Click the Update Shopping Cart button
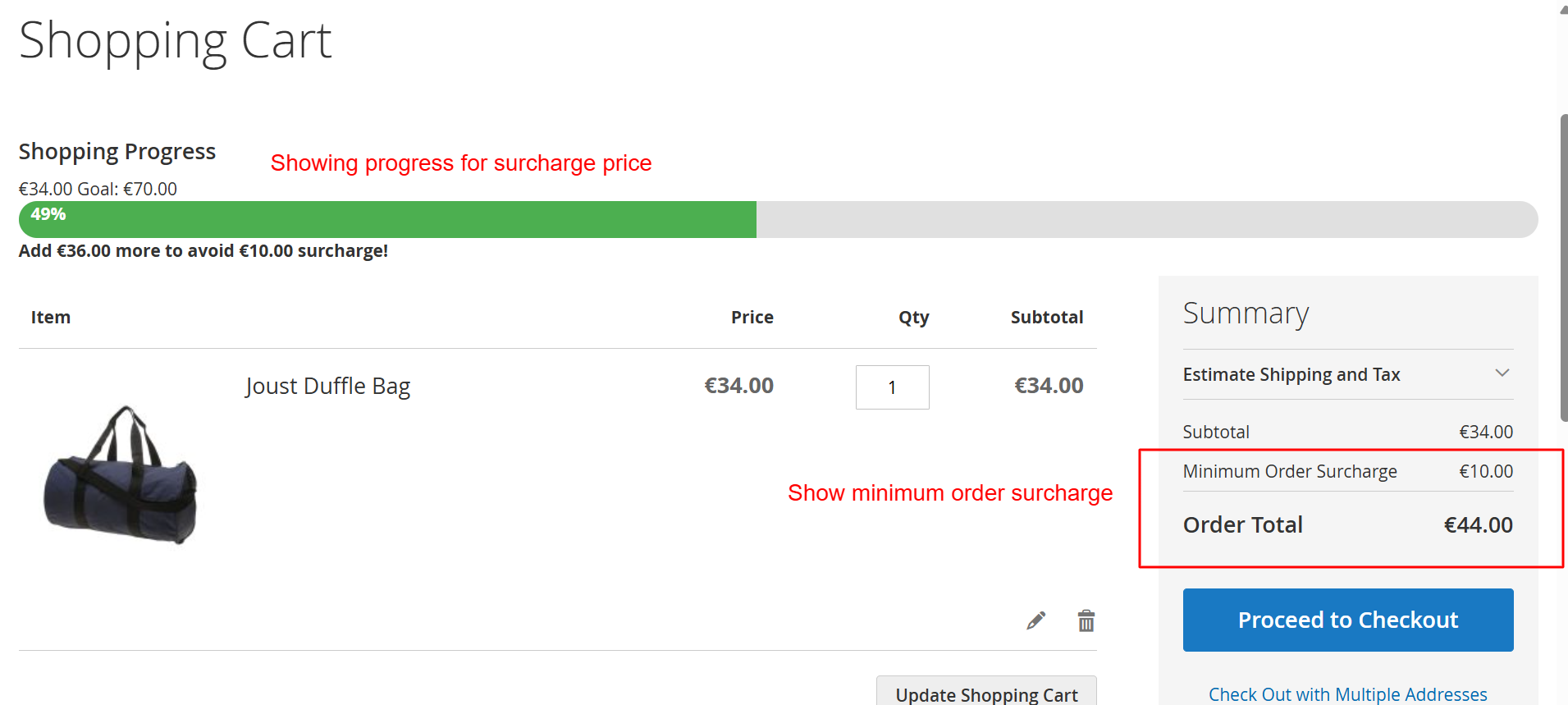1568x705 pixels. tap(986, 693)
